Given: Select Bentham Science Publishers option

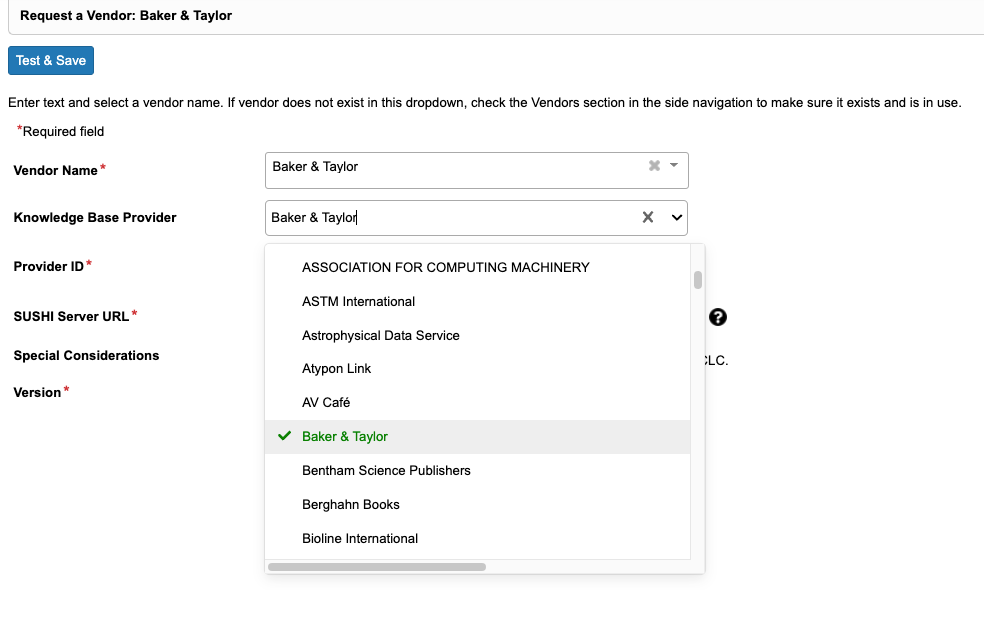Looking at the screenshot, I should point(478,470).
